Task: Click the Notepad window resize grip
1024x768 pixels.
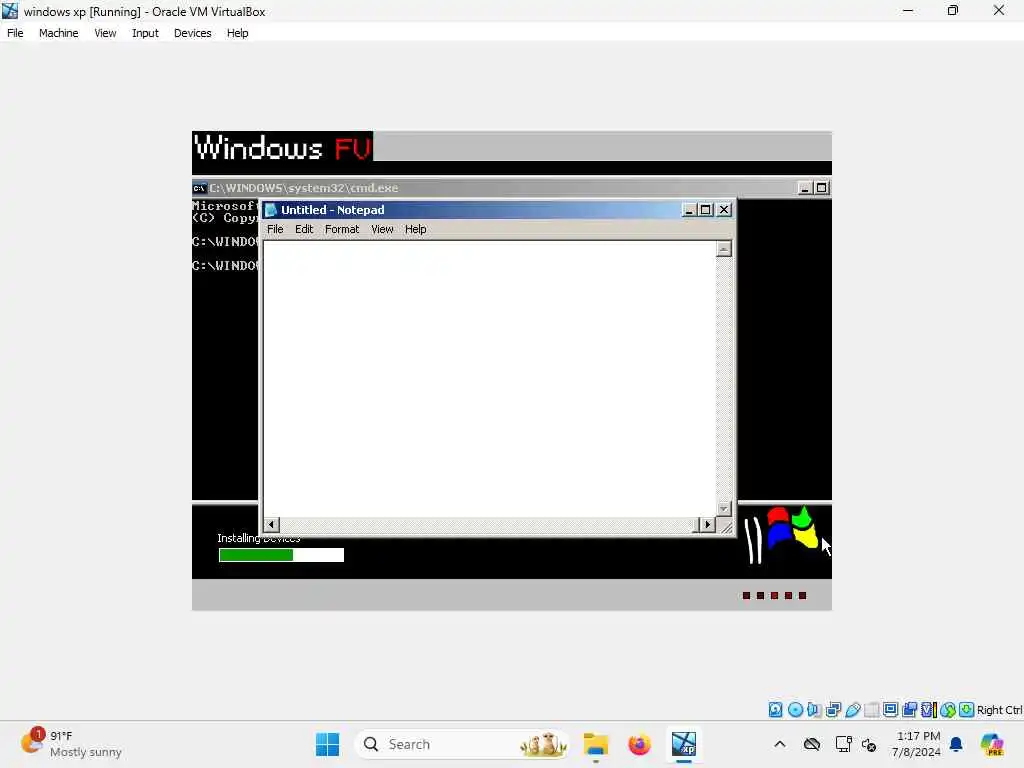Action: pyautogui.click(x=726, y=526)
